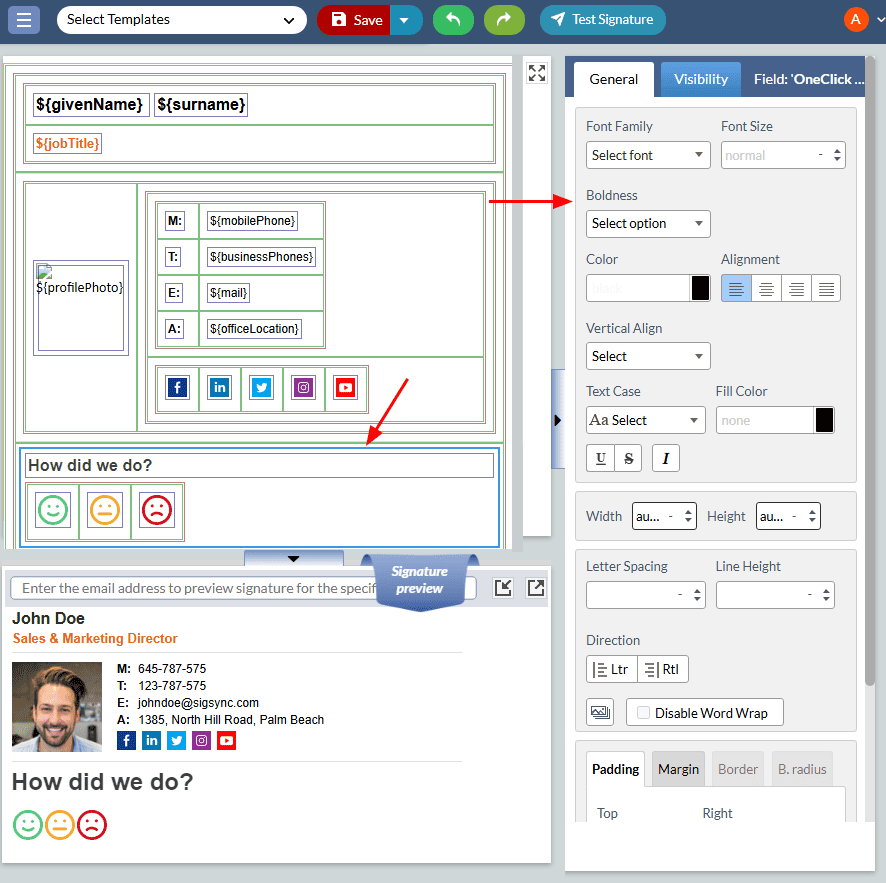Image resolution: width=886 pixels, height=883 pixels.
Task: Set direction to Ltr
Action: click(611, 669)
